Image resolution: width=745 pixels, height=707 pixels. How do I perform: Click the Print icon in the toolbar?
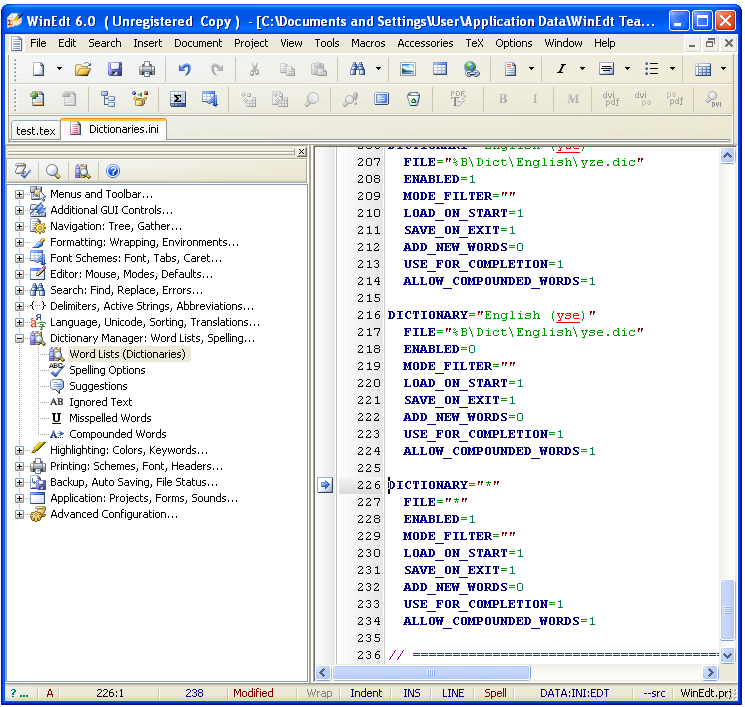point(147,69)
